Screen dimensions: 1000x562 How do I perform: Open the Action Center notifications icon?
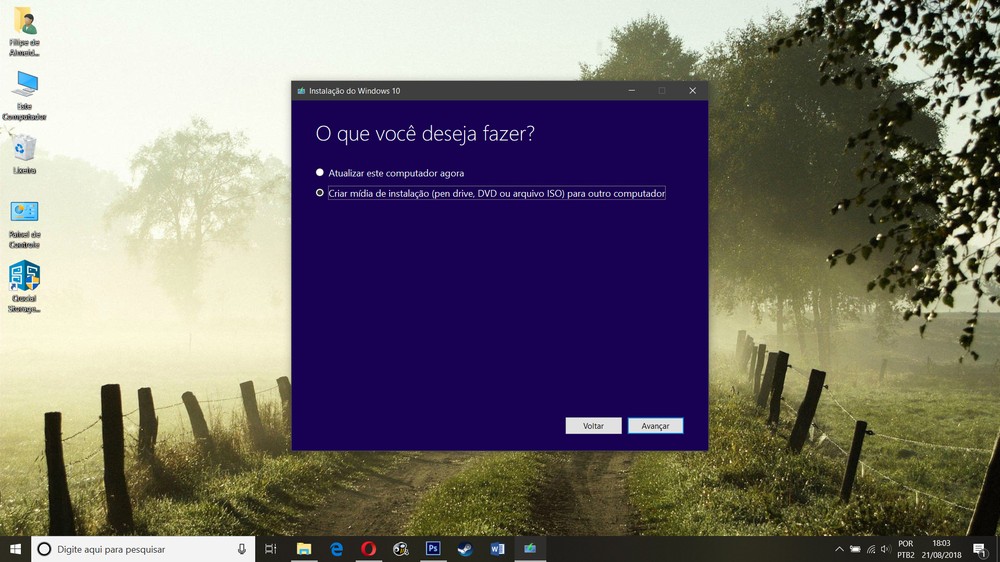pyautogui.click(x=980, y=549)
